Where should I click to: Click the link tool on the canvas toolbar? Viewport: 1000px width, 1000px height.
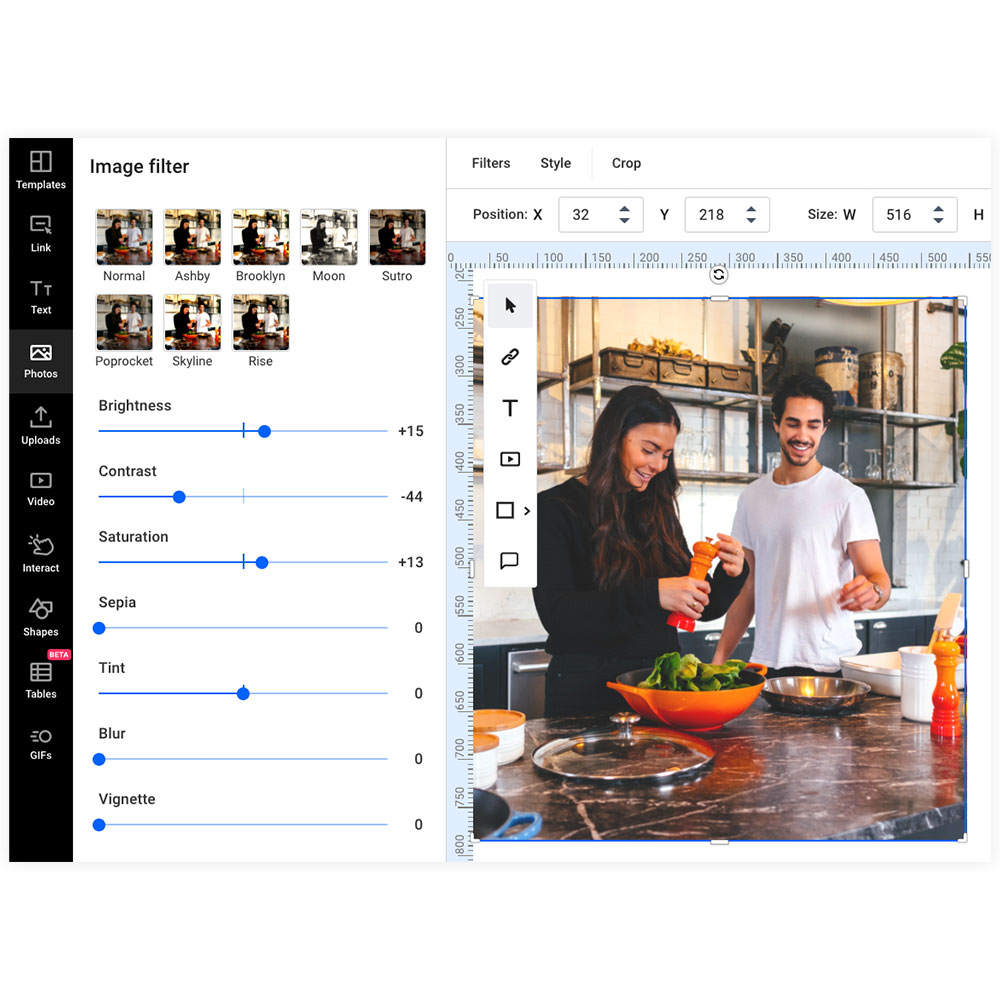[x=510, y=357]
